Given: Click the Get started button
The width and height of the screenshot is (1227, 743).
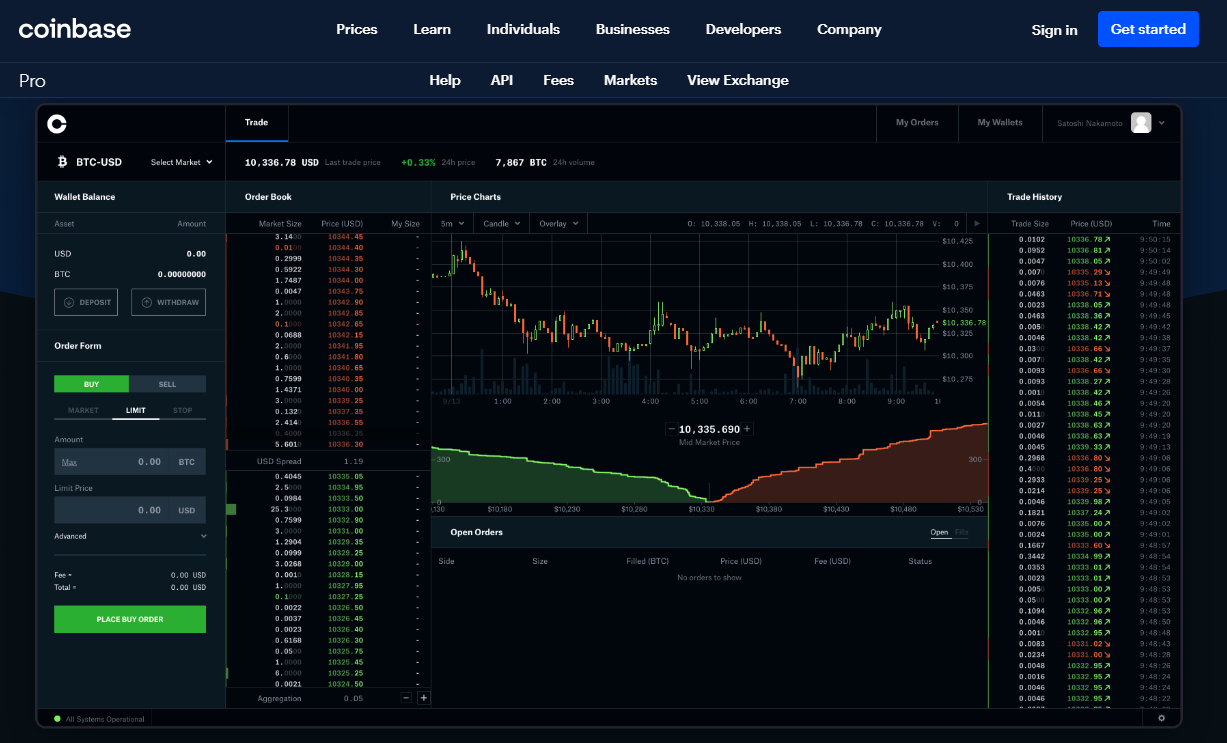Looking at the screenshot, I should tap(1148, 29).
